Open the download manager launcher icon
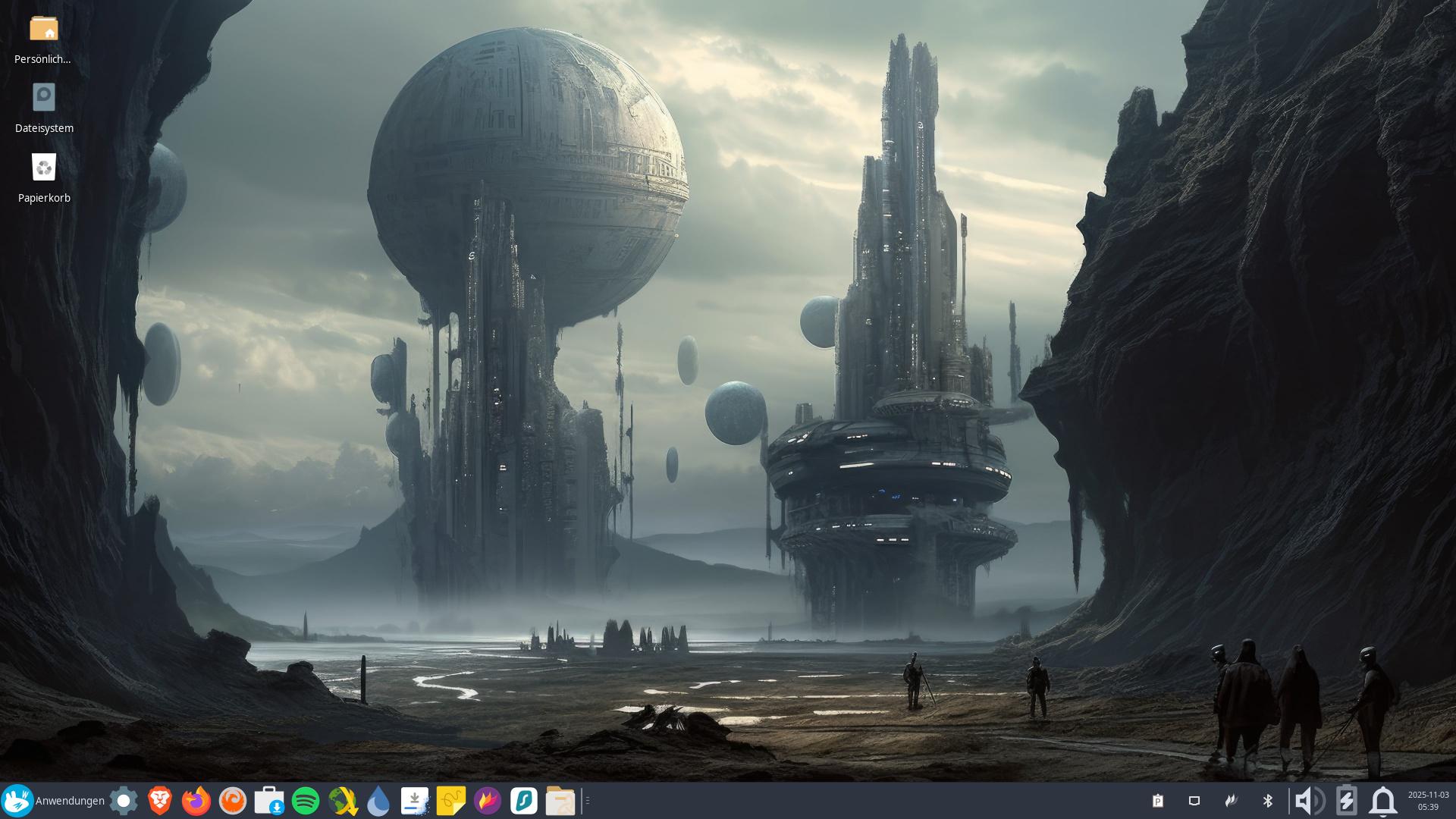 tap(415, 801)
